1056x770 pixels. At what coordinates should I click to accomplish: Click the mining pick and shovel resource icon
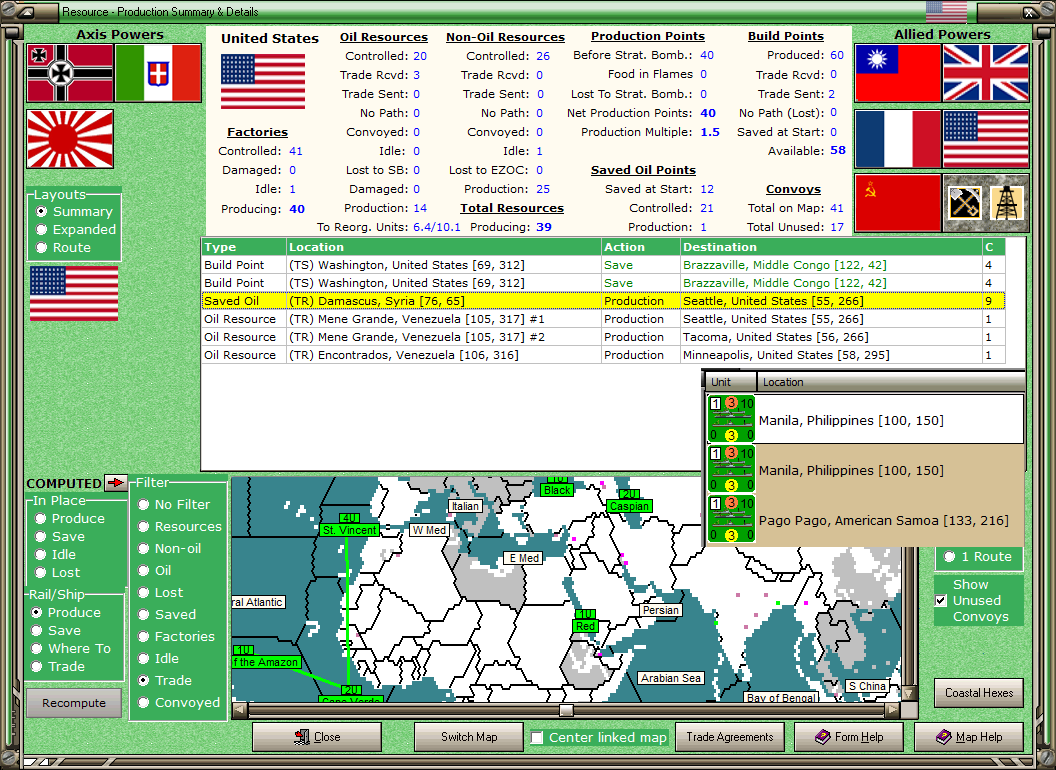click(x=965, y=203)
